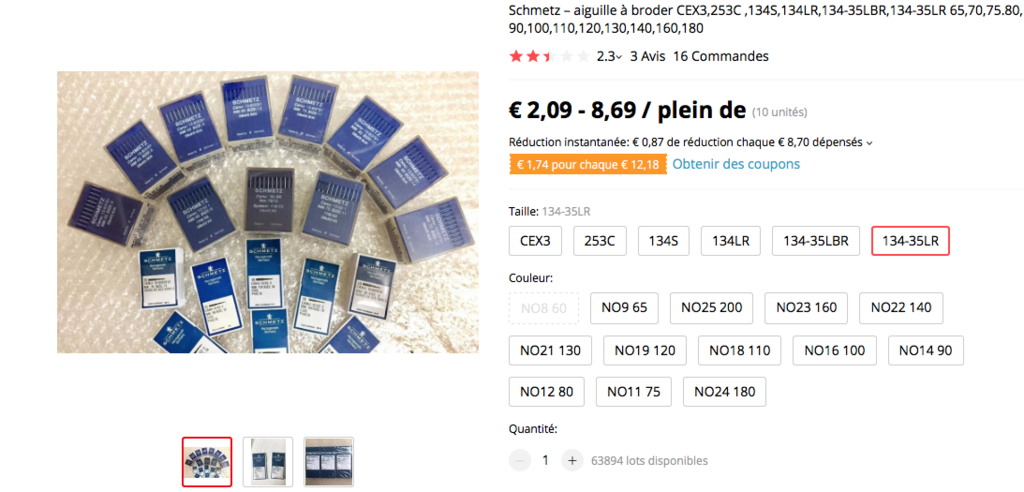The image size is (1024, 492).
Task: Open the 3 Avis reviews link
Action: (647, 57)
